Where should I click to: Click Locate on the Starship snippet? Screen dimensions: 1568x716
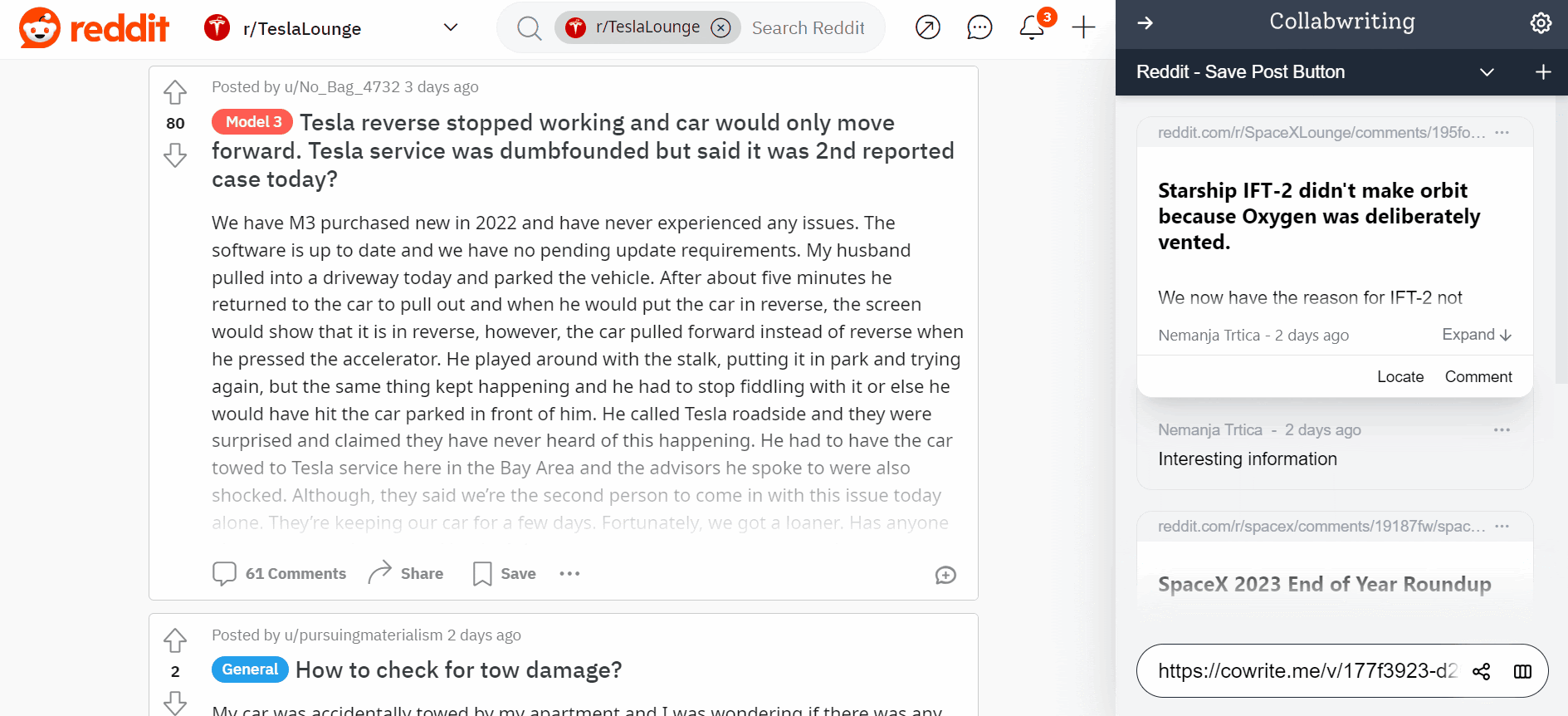(1400, 377)
